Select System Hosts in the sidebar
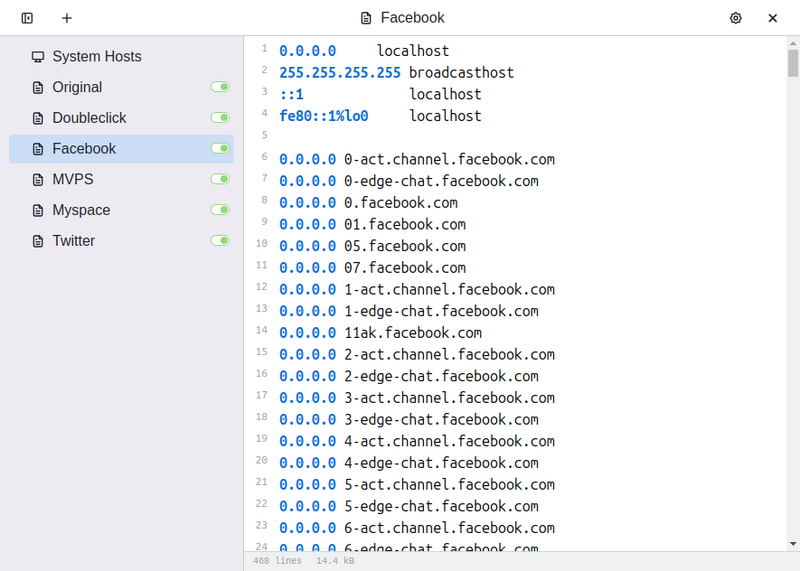The width and height of the screenshot is (800, 571). (x=121, y=57)
